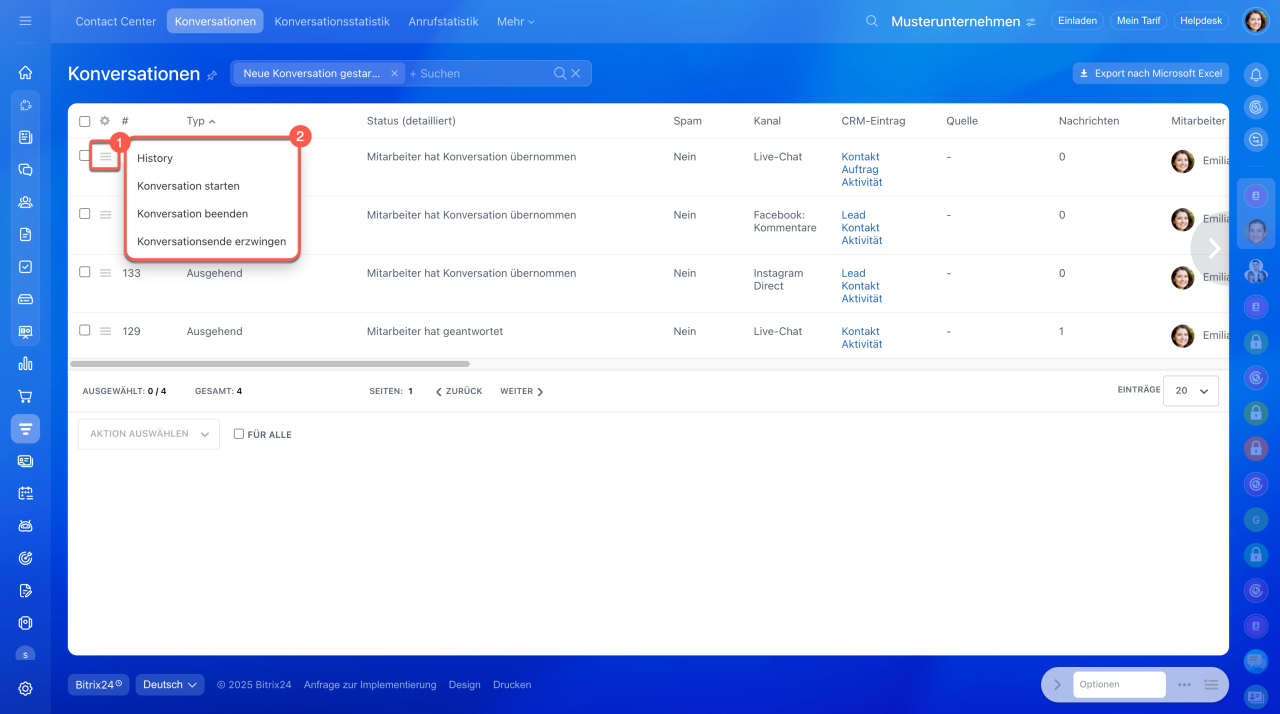
Task: Go to home in the left sidebar
Action: point(25,72)
